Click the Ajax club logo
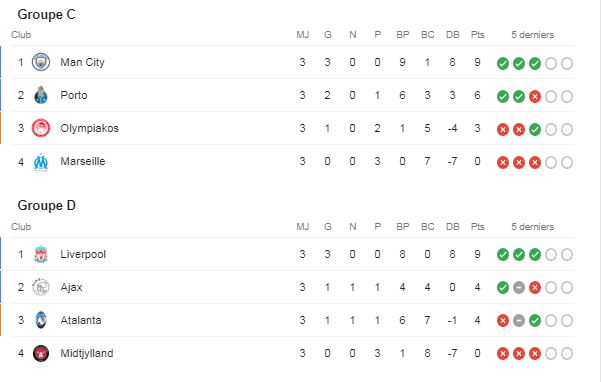 41,287
